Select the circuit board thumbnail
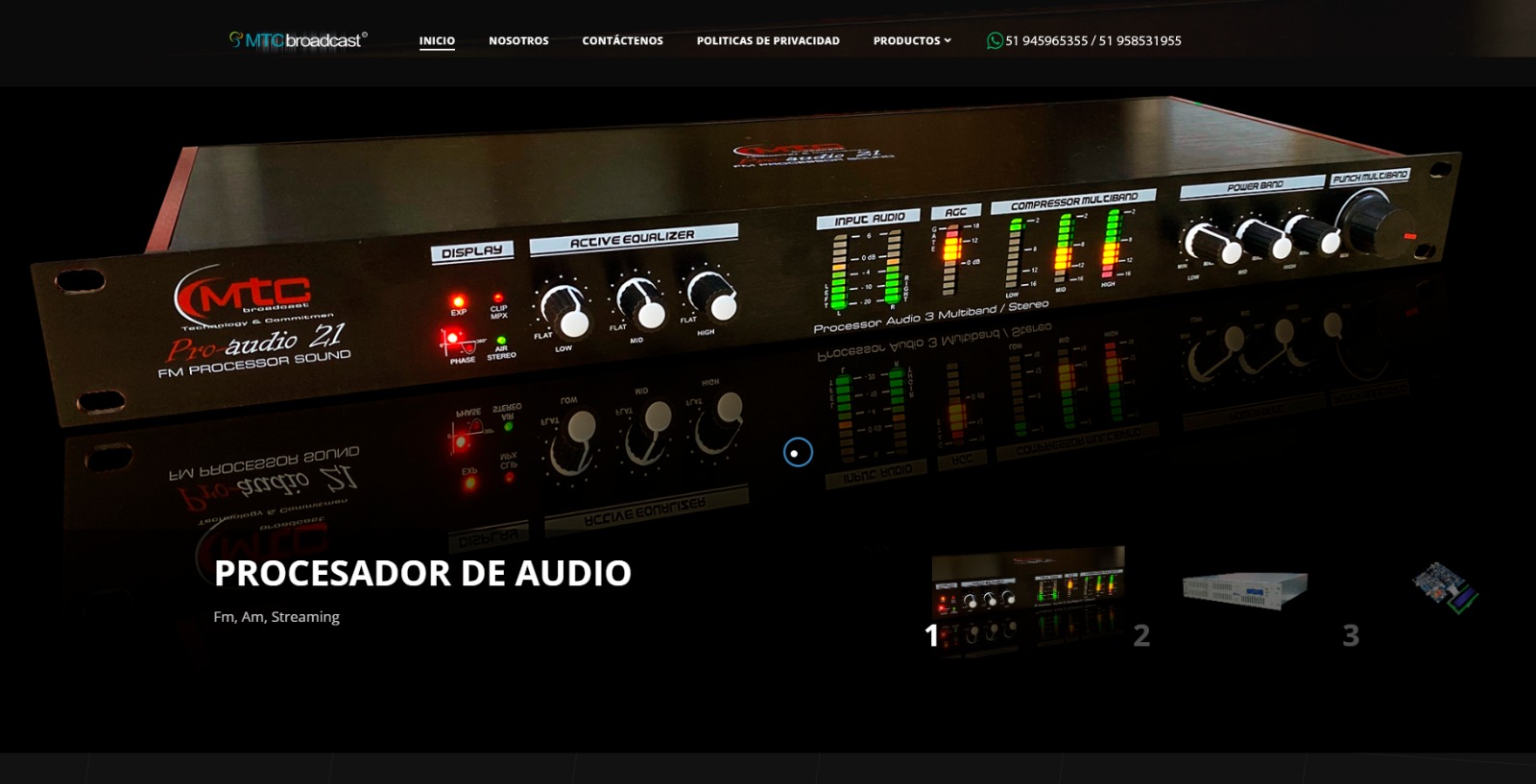 (1445, 586)
